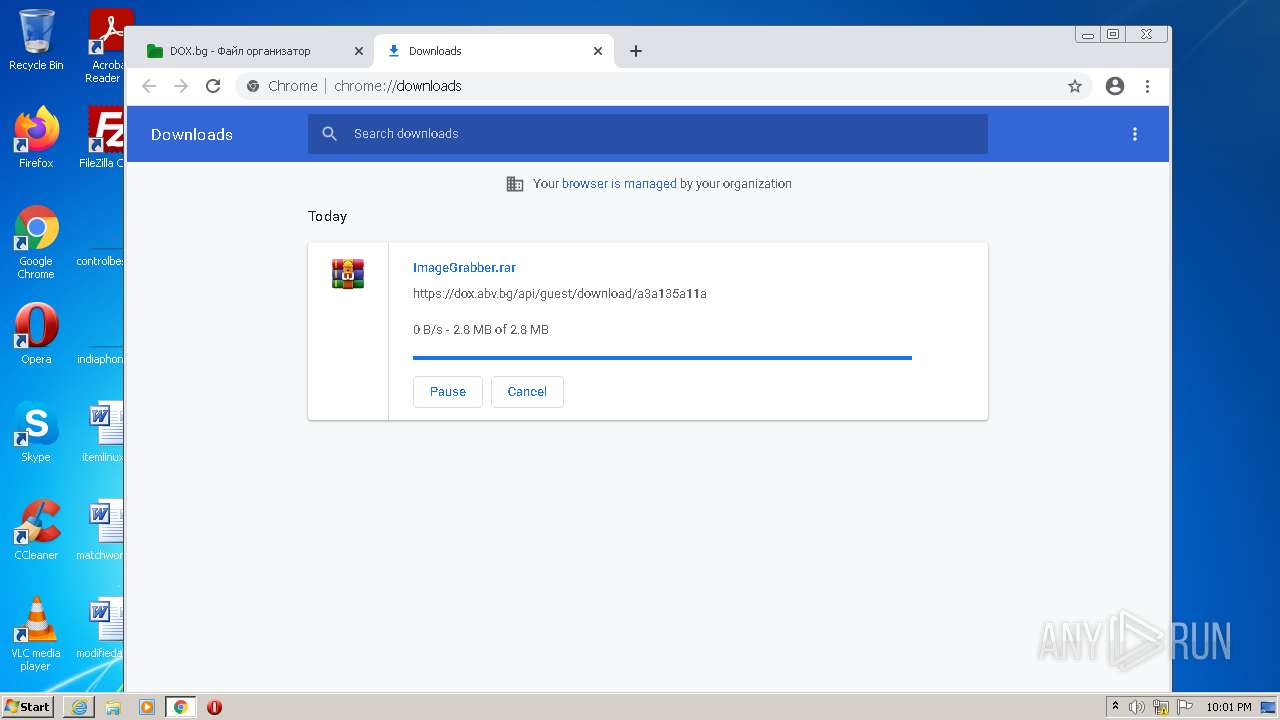Select the Recycle Bin desktop icon

click(36, 40)
